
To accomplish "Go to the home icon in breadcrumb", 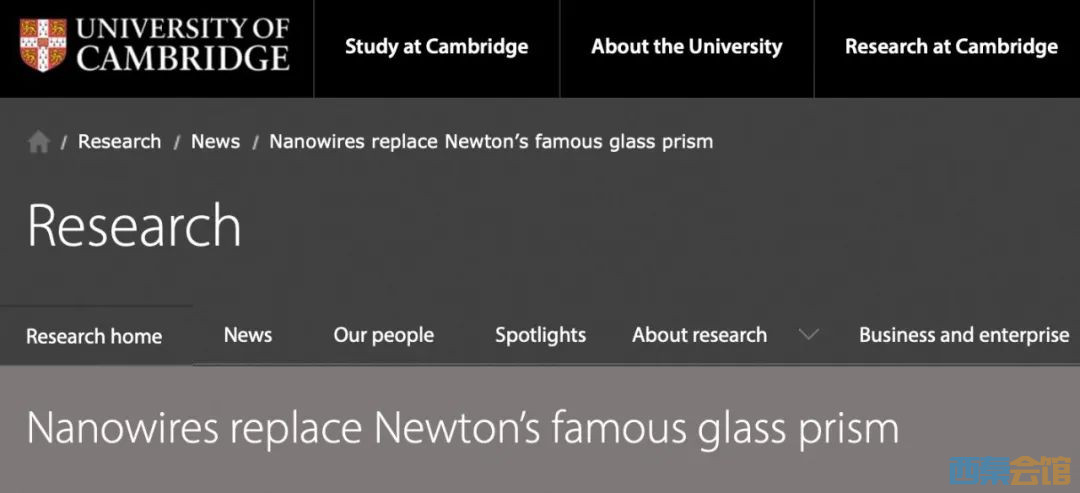I will tap(39, 142).
